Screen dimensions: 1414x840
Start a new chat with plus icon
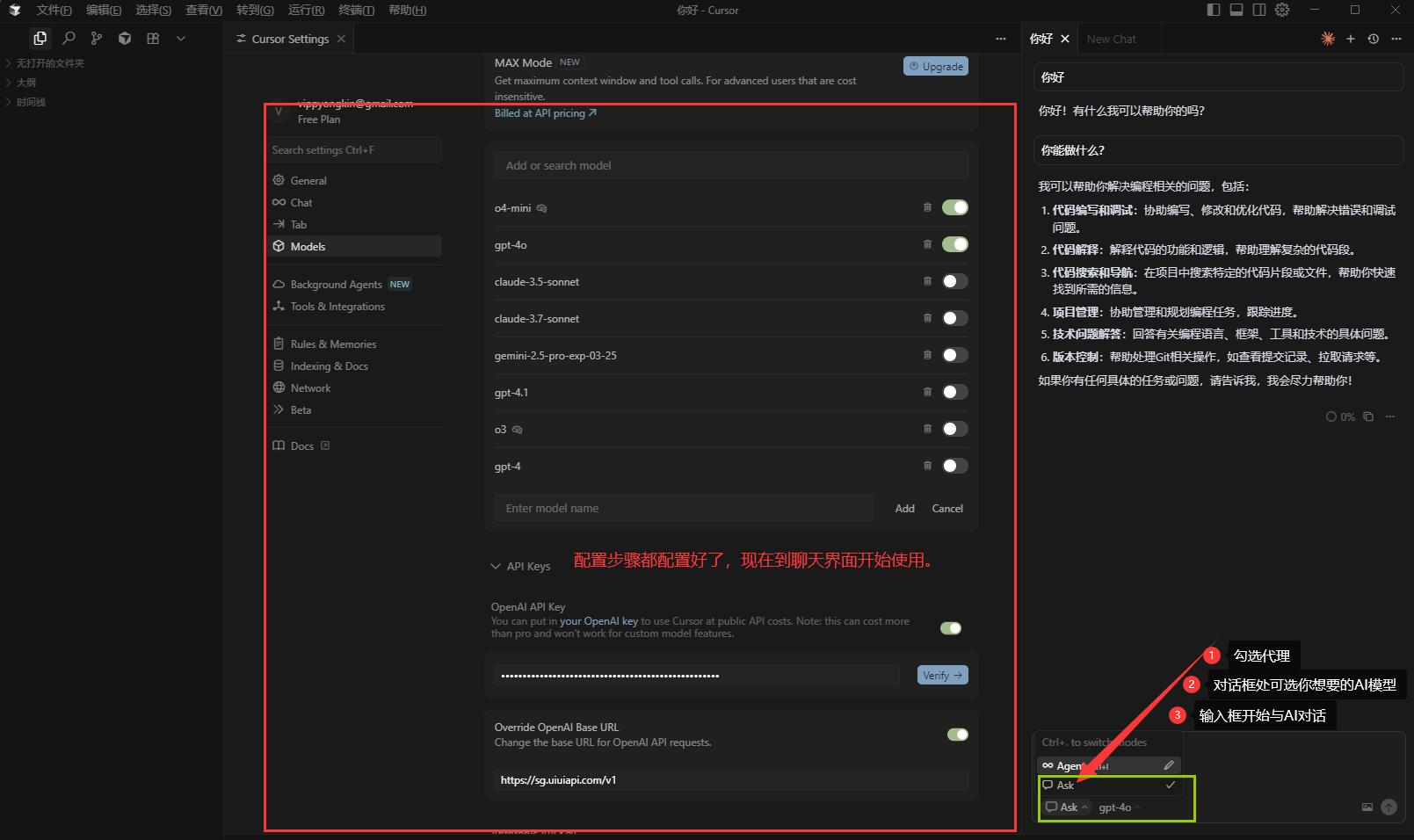pyautogui.click(x=1351, y=39)
